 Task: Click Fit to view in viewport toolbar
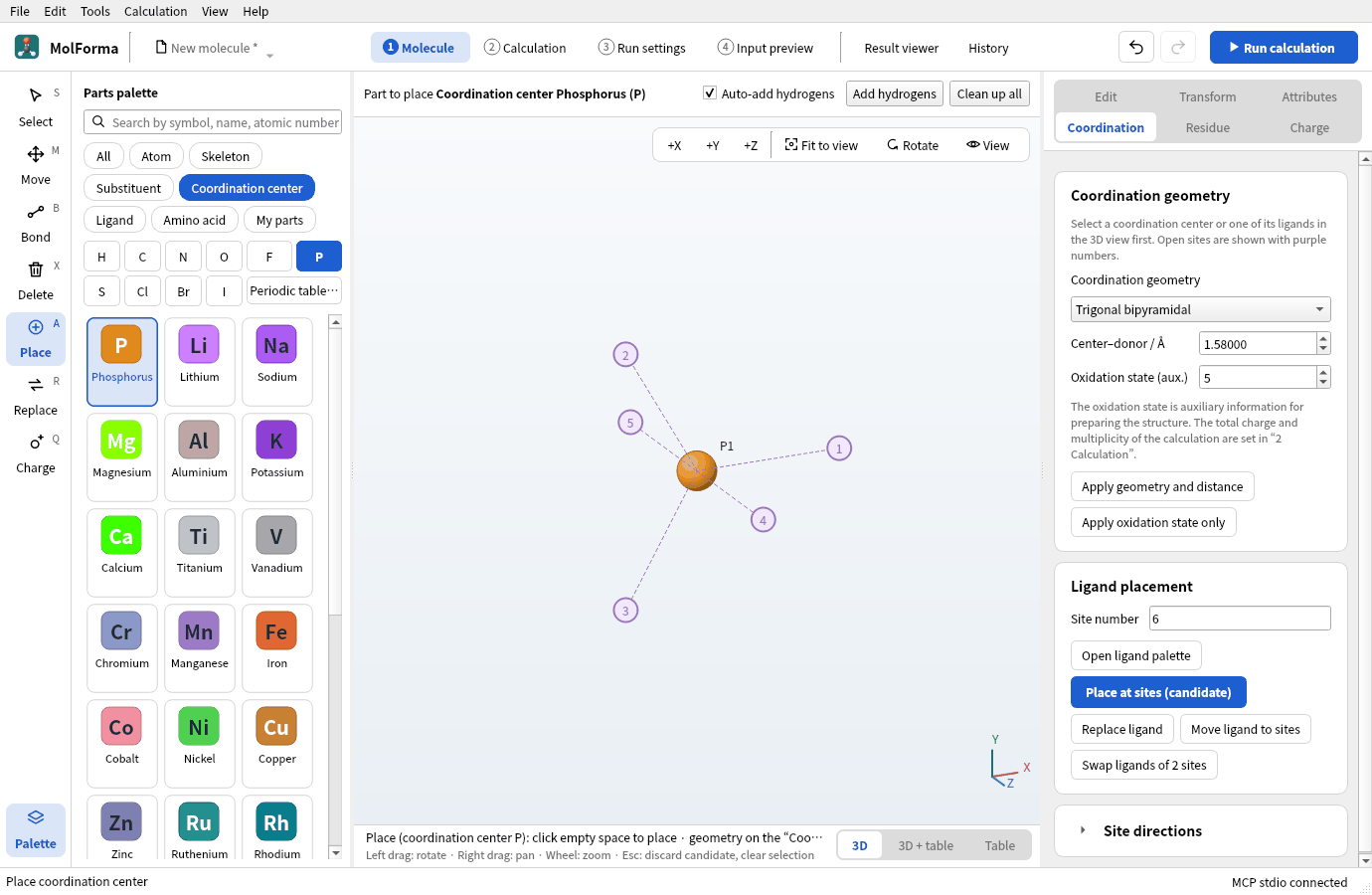[821, 145]
